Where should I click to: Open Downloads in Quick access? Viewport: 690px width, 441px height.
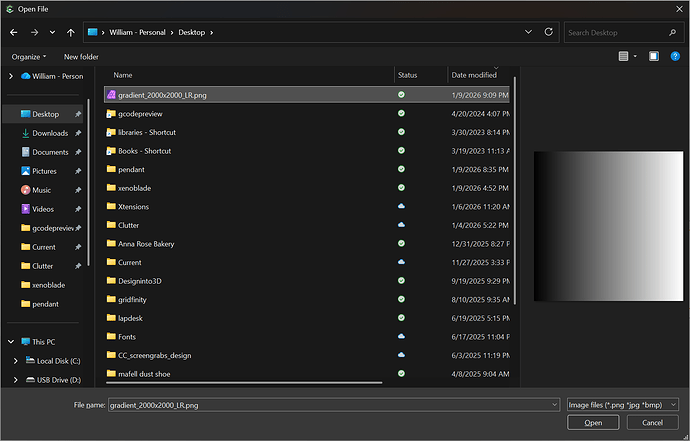(x=49, y=133)
